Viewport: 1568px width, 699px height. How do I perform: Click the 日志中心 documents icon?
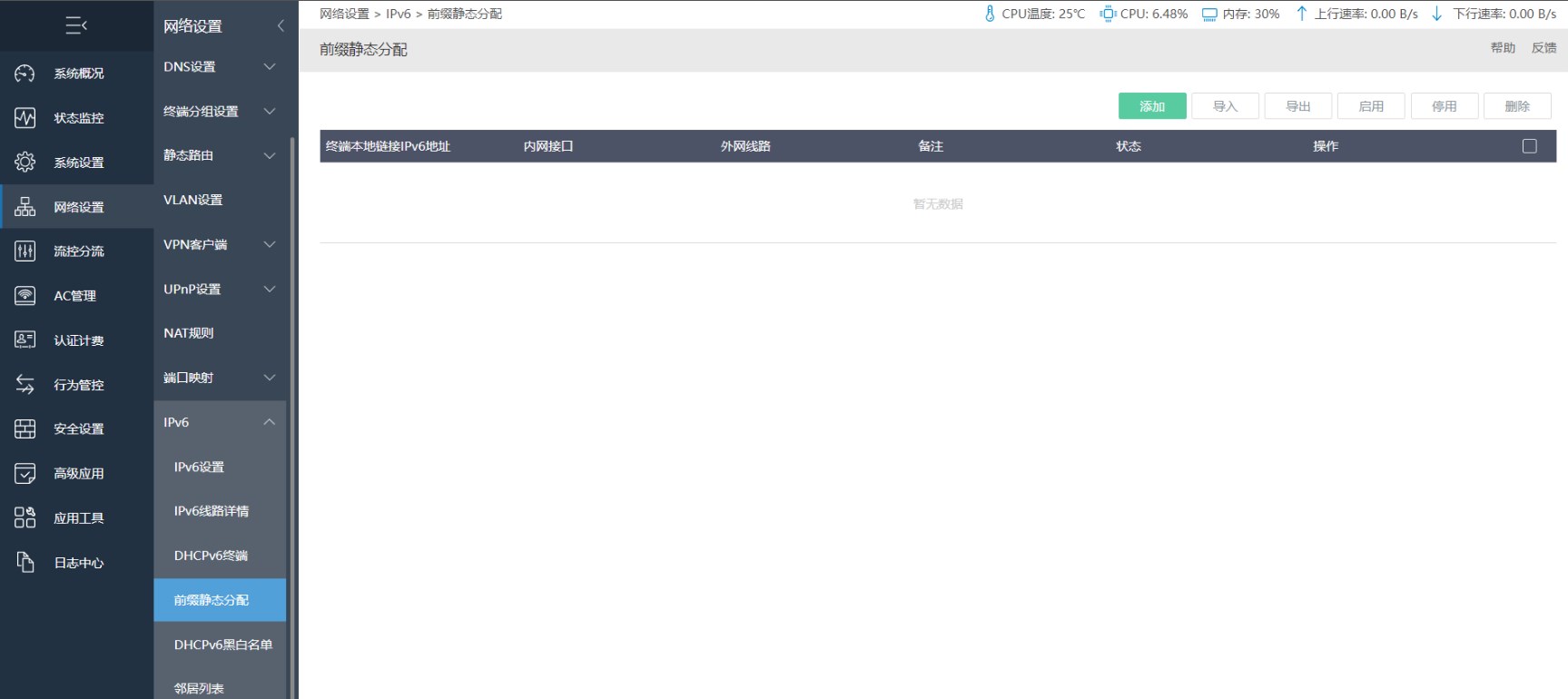[x=25, y=563]
